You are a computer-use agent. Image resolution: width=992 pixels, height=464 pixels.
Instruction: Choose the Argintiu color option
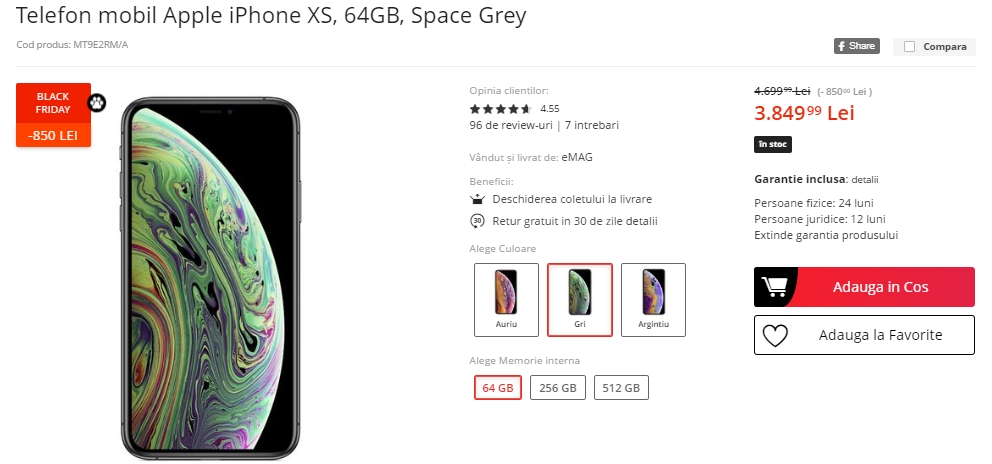point(653,300)
